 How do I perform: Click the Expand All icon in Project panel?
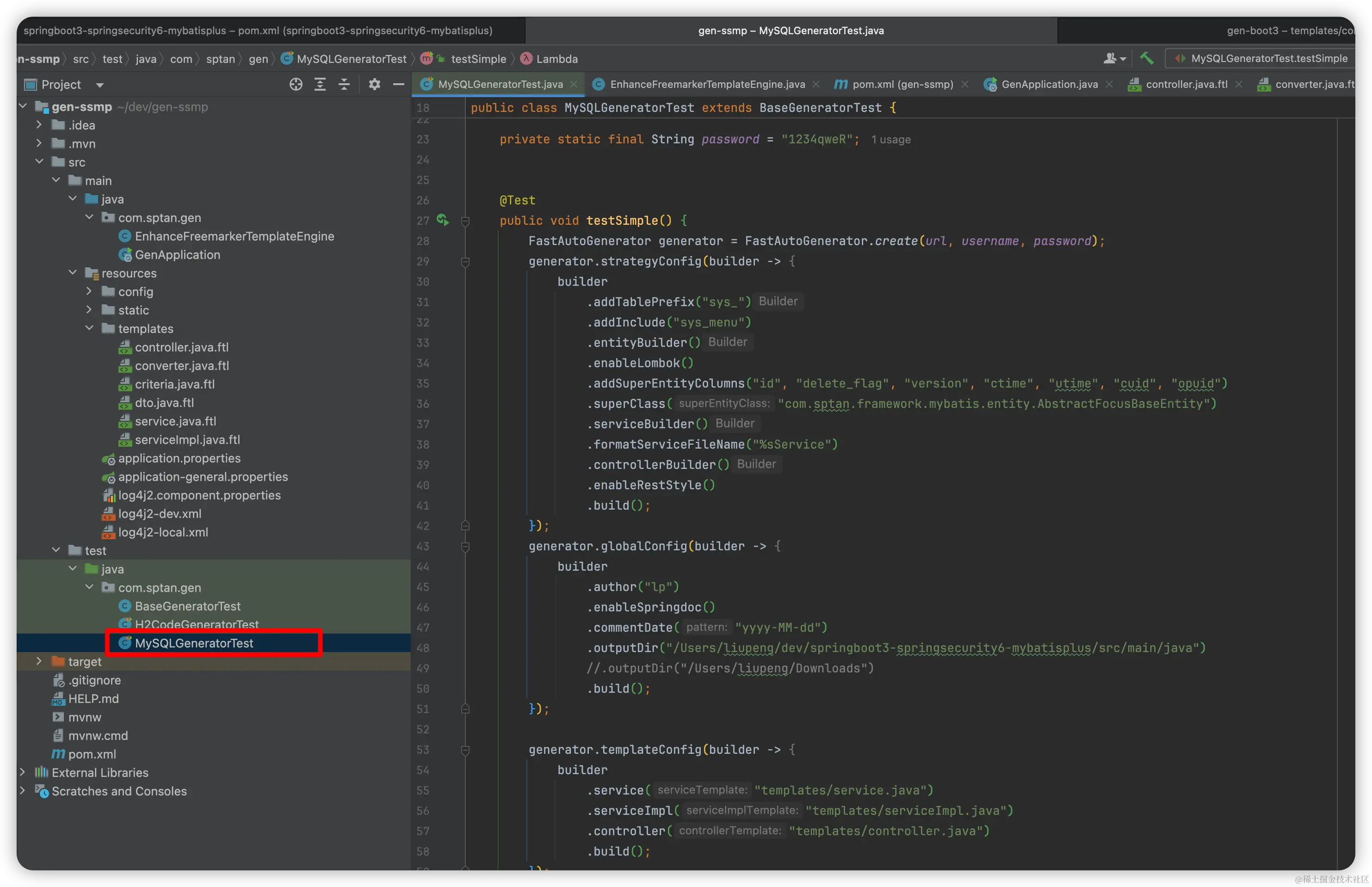(320, 84)
